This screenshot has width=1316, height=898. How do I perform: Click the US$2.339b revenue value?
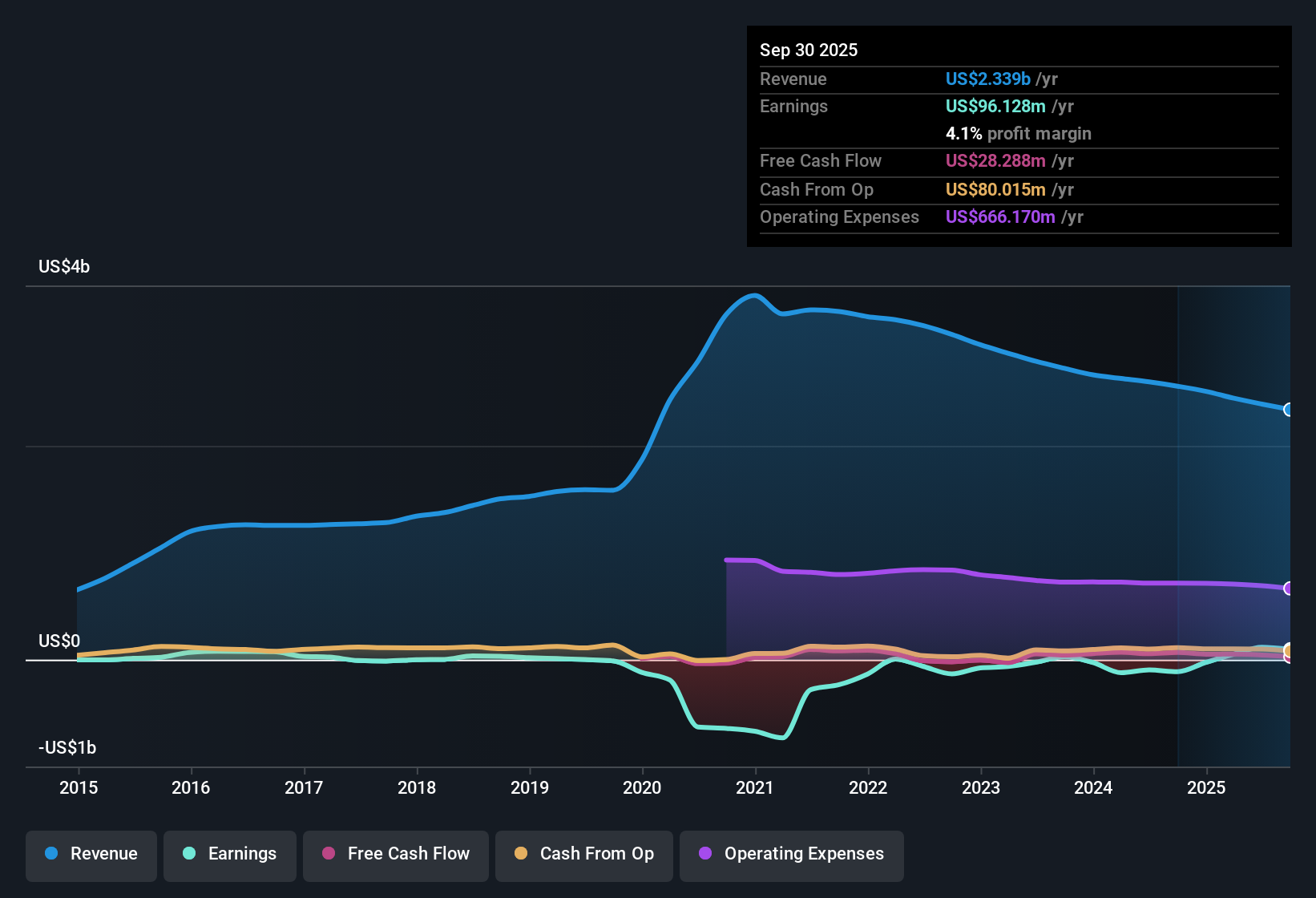(987, 79)
